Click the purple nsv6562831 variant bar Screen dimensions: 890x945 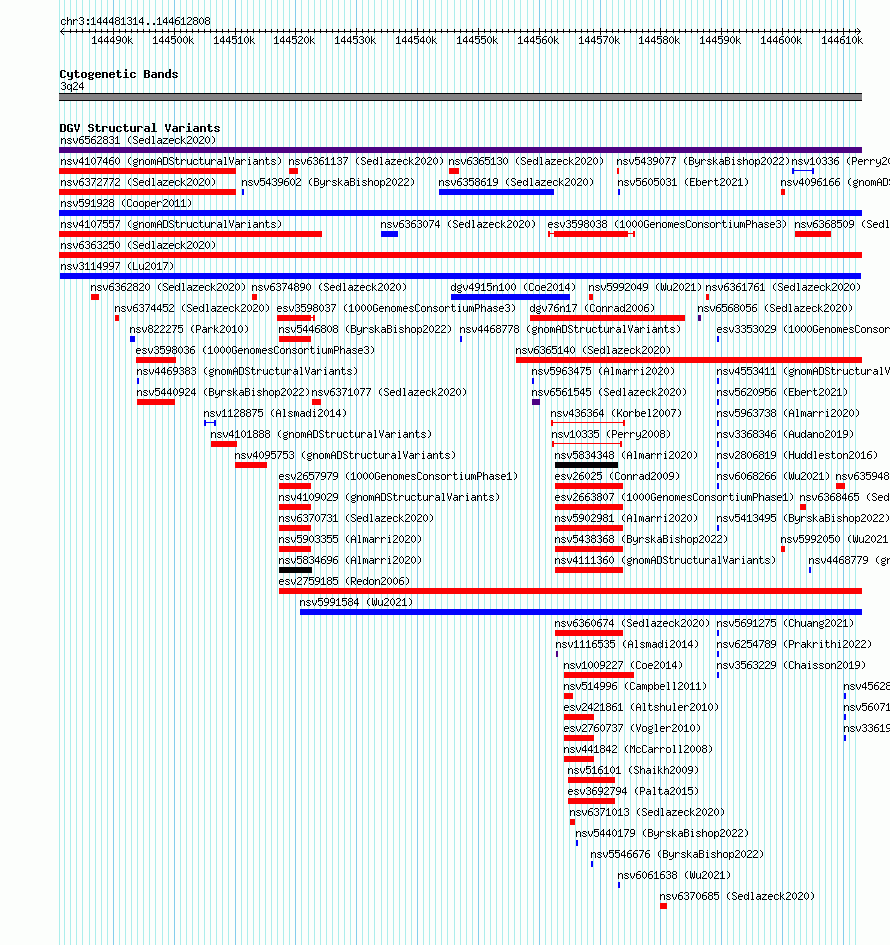tap(460, 150)
